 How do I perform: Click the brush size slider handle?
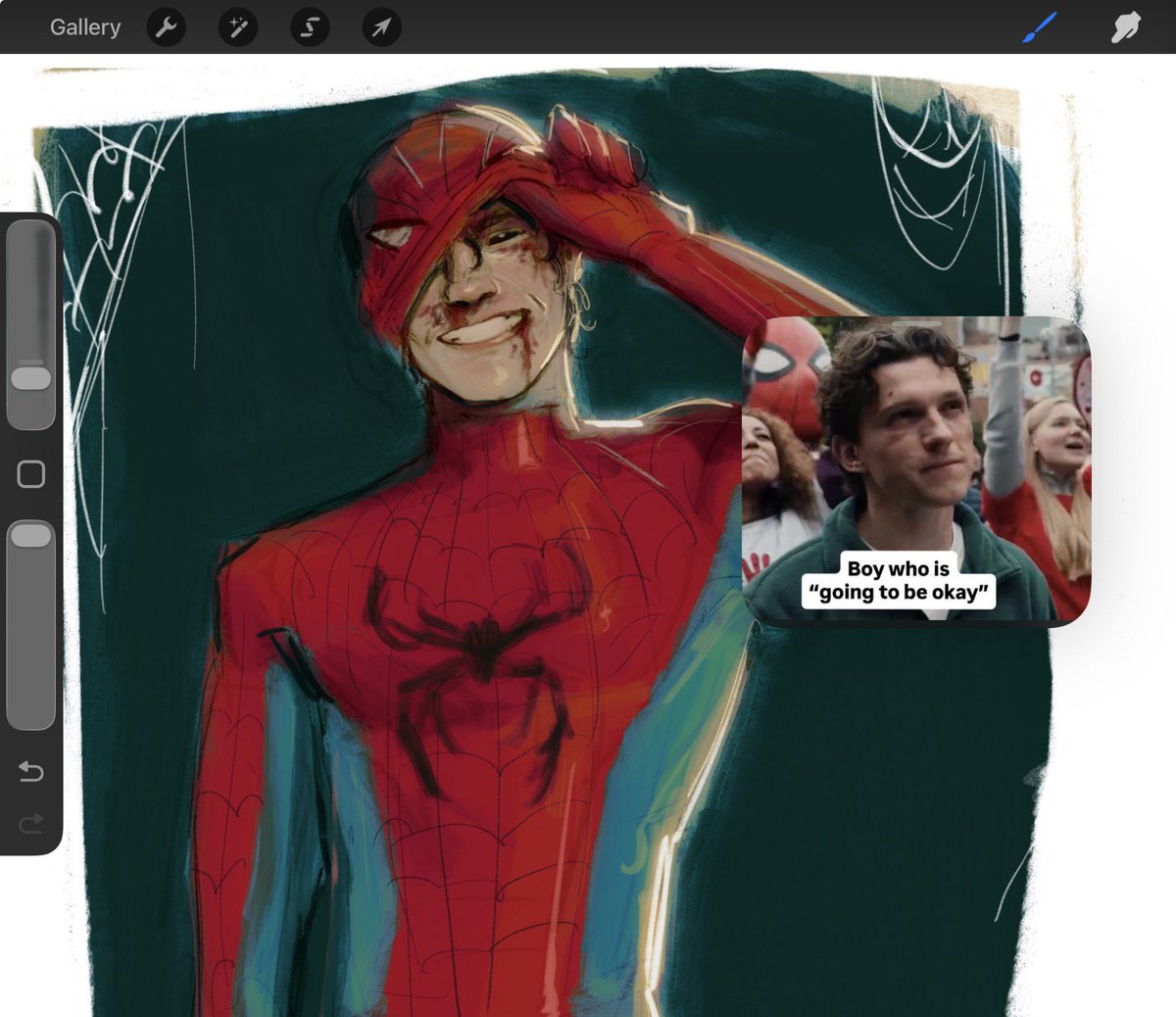click(x=31, y=378)
